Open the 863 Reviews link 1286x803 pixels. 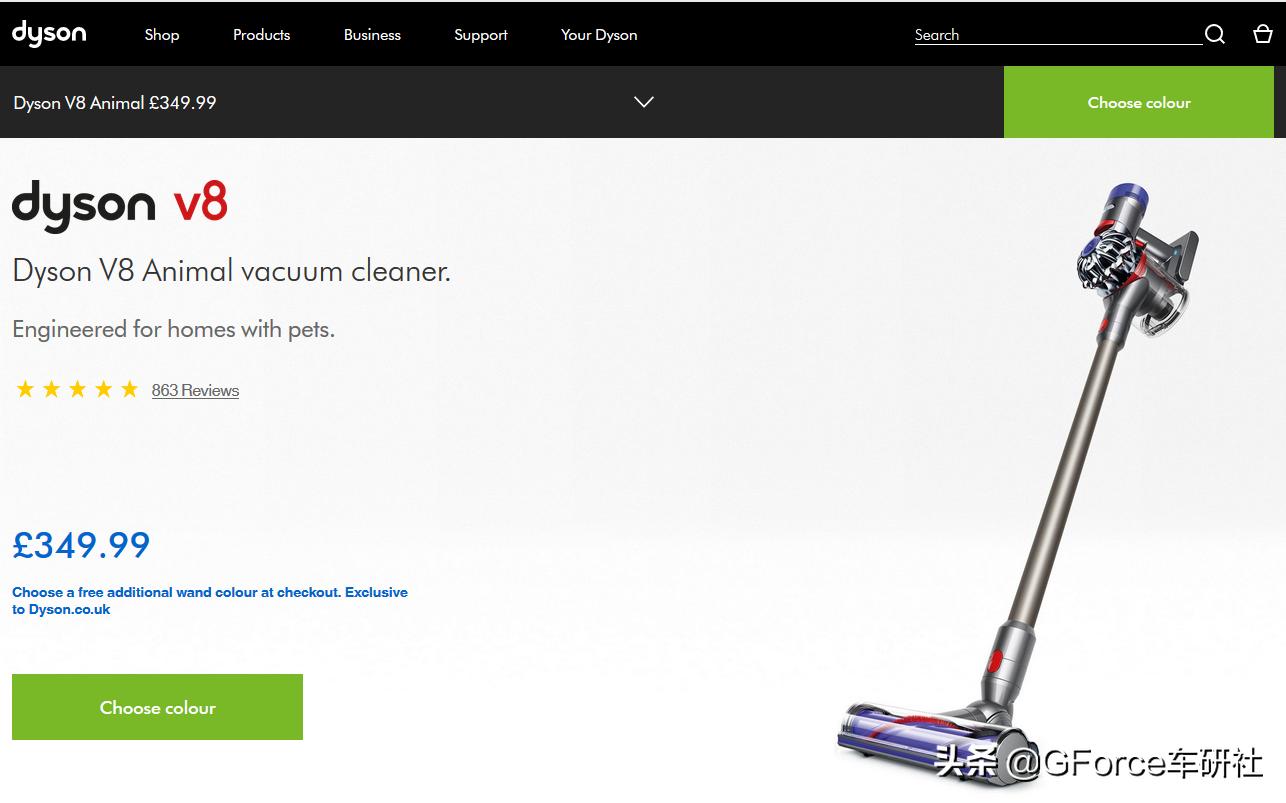tap(195, 390)
